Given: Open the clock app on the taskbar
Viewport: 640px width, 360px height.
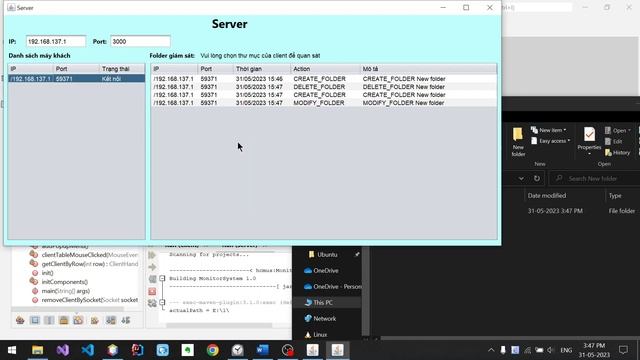Looking at the screenshot, I should [x=238, y=350].
